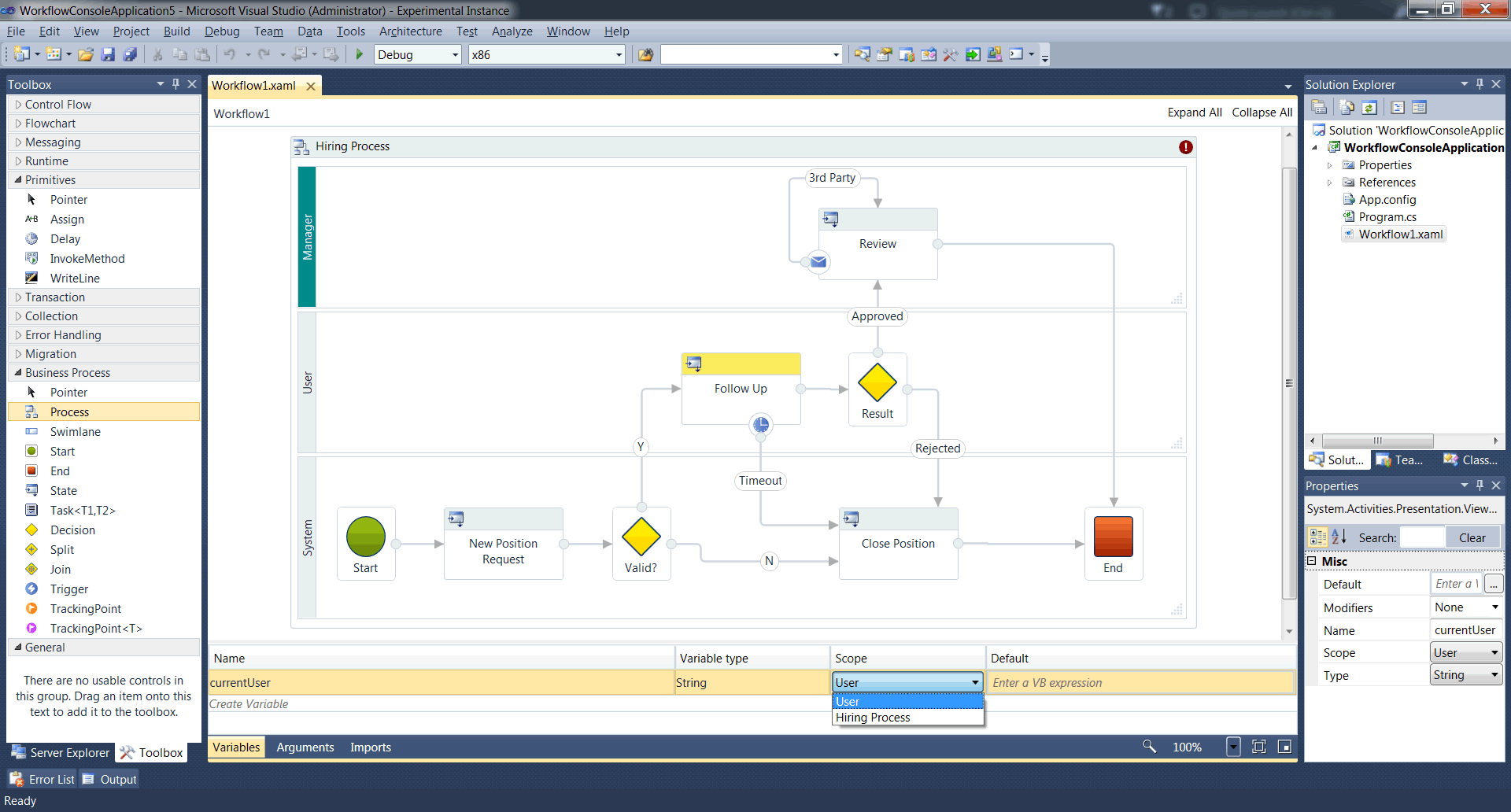The width and height of the screenshot is (1511, 812).
Task: Toggle alphabetical sort in Properties panel
Action: click(1339, 537)
